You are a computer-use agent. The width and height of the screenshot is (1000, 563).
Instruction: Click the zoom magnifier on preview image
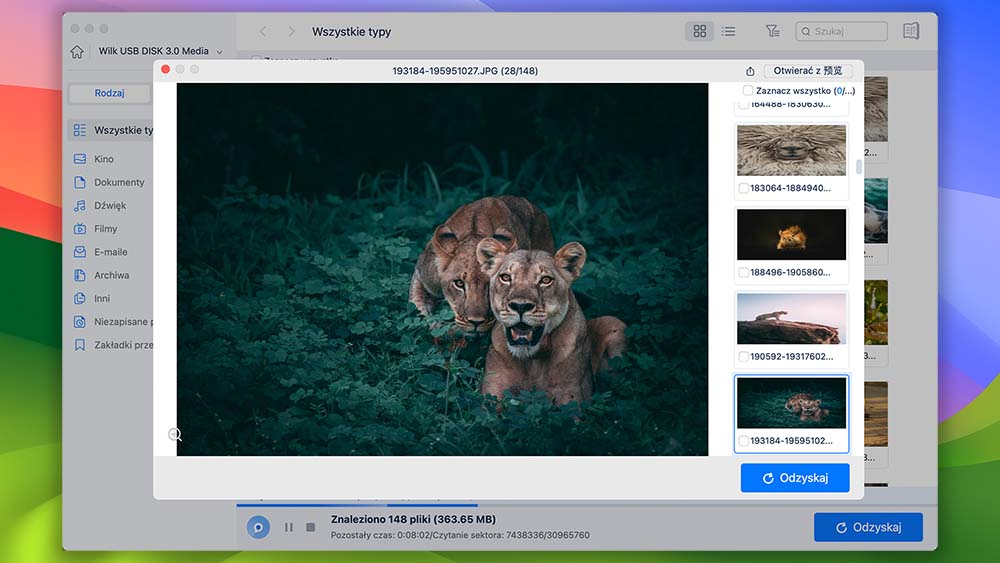tap(175, 435)
